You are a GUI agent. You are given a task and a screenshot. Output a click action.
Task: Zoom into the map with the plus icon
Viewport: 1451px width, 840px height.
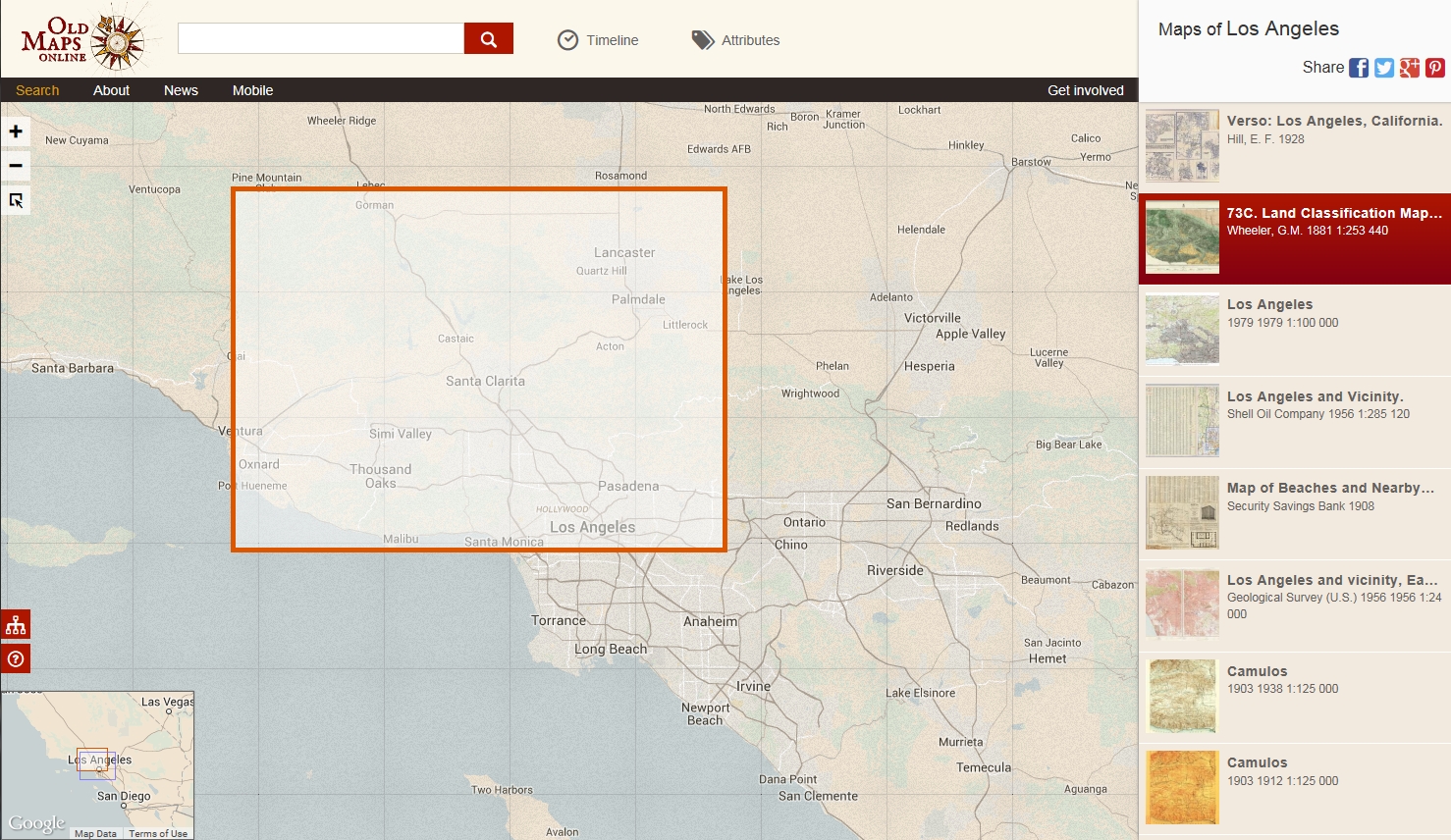15,131
